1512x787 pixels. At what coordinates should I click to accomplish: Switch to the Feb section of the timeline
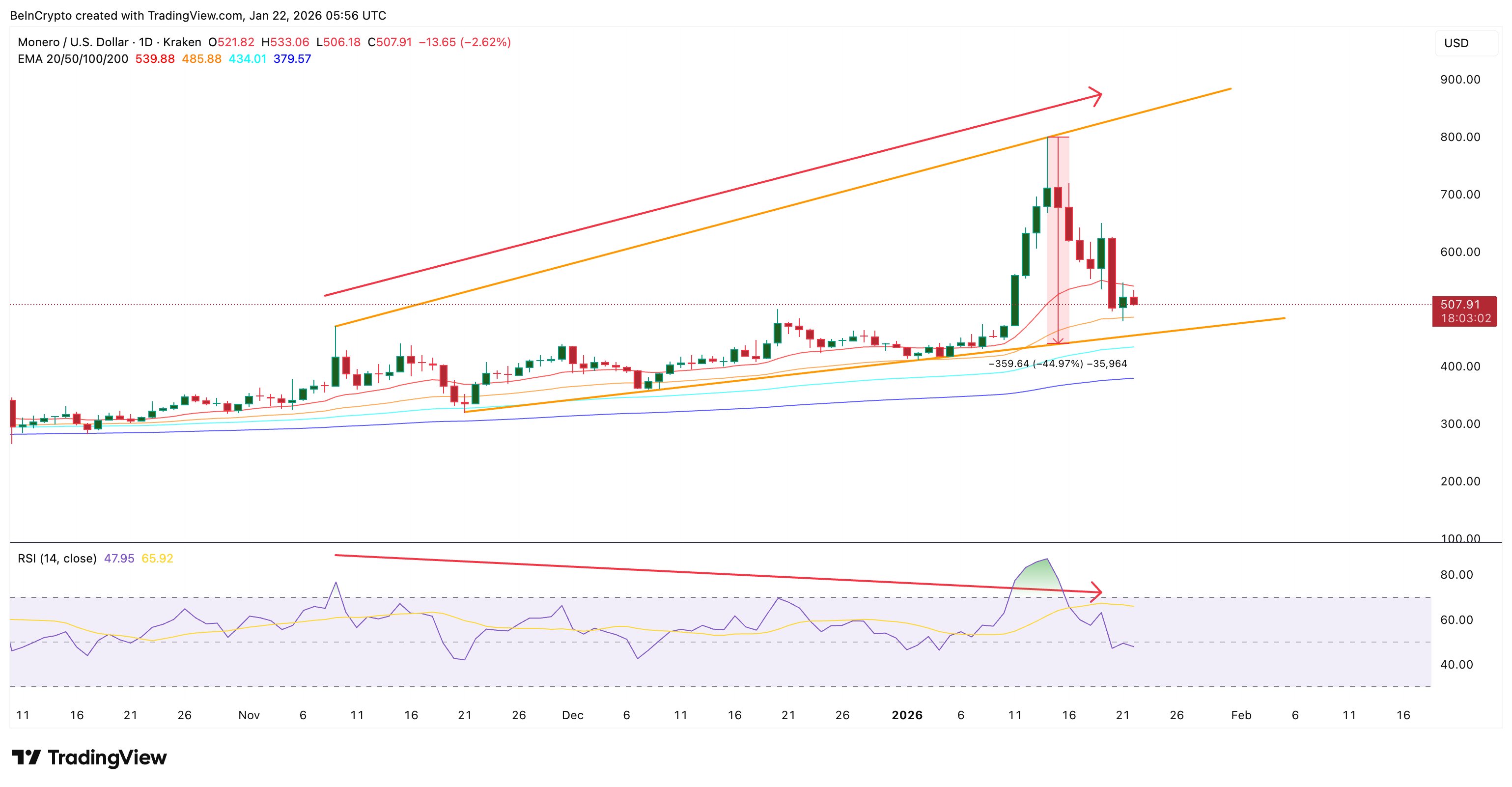coord(1240,715)
